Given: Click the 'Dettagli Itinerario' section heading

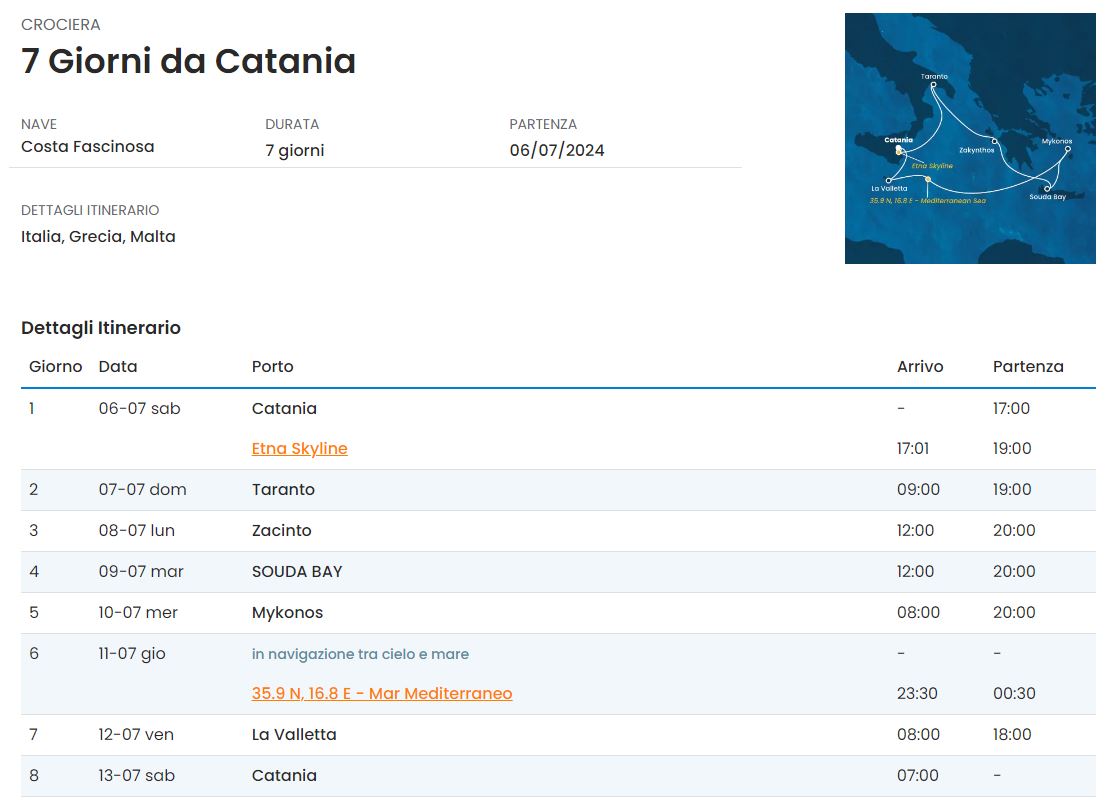Looking at the screenshot, I should click(101, 328).
